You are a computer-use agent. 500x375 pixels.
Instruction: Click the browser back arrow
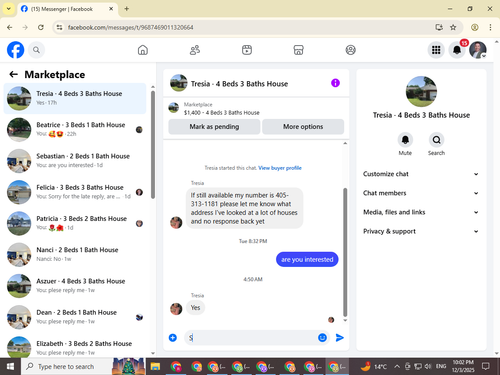coord(10,27)
